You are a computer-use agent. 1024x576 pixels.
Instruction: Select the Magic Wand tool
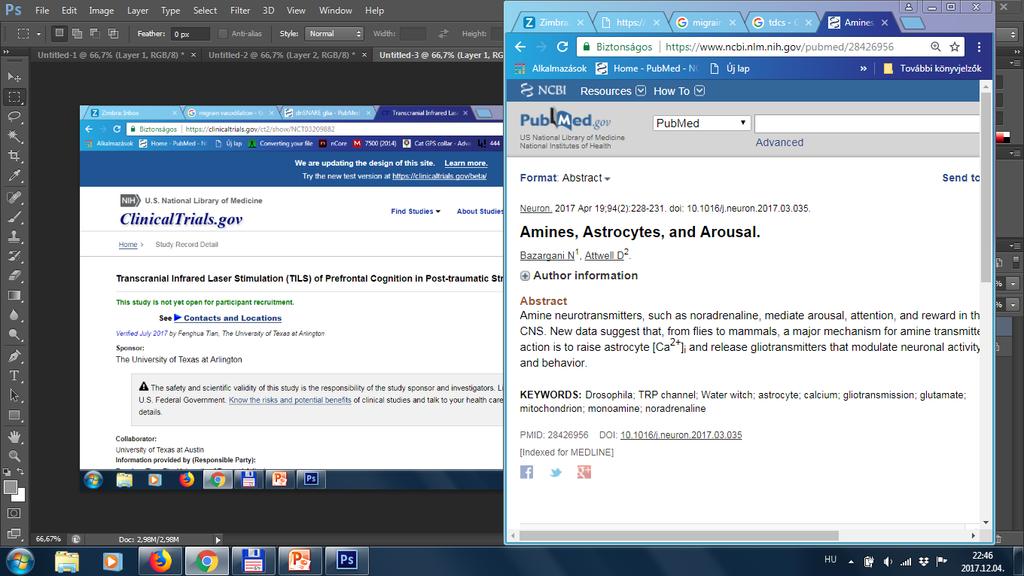pyautogui.click(x=14, y=136)
